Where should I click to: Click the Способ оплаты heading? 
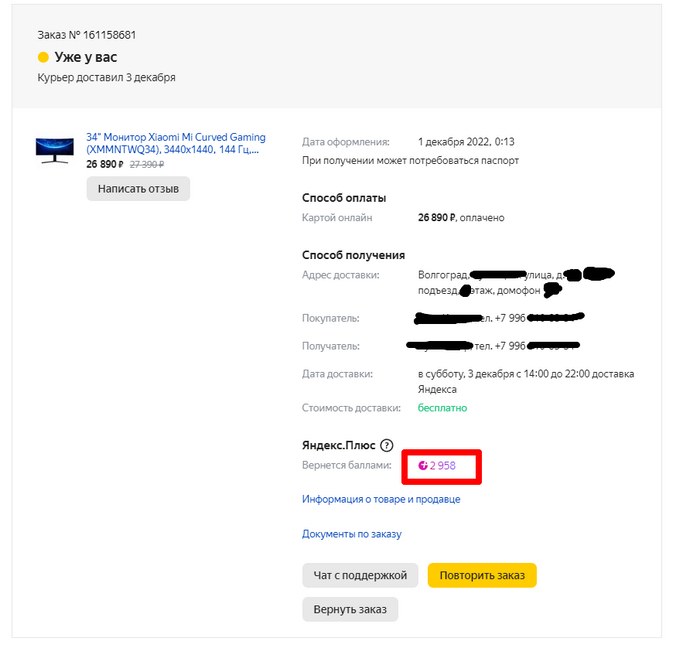(x=344, y=198)
